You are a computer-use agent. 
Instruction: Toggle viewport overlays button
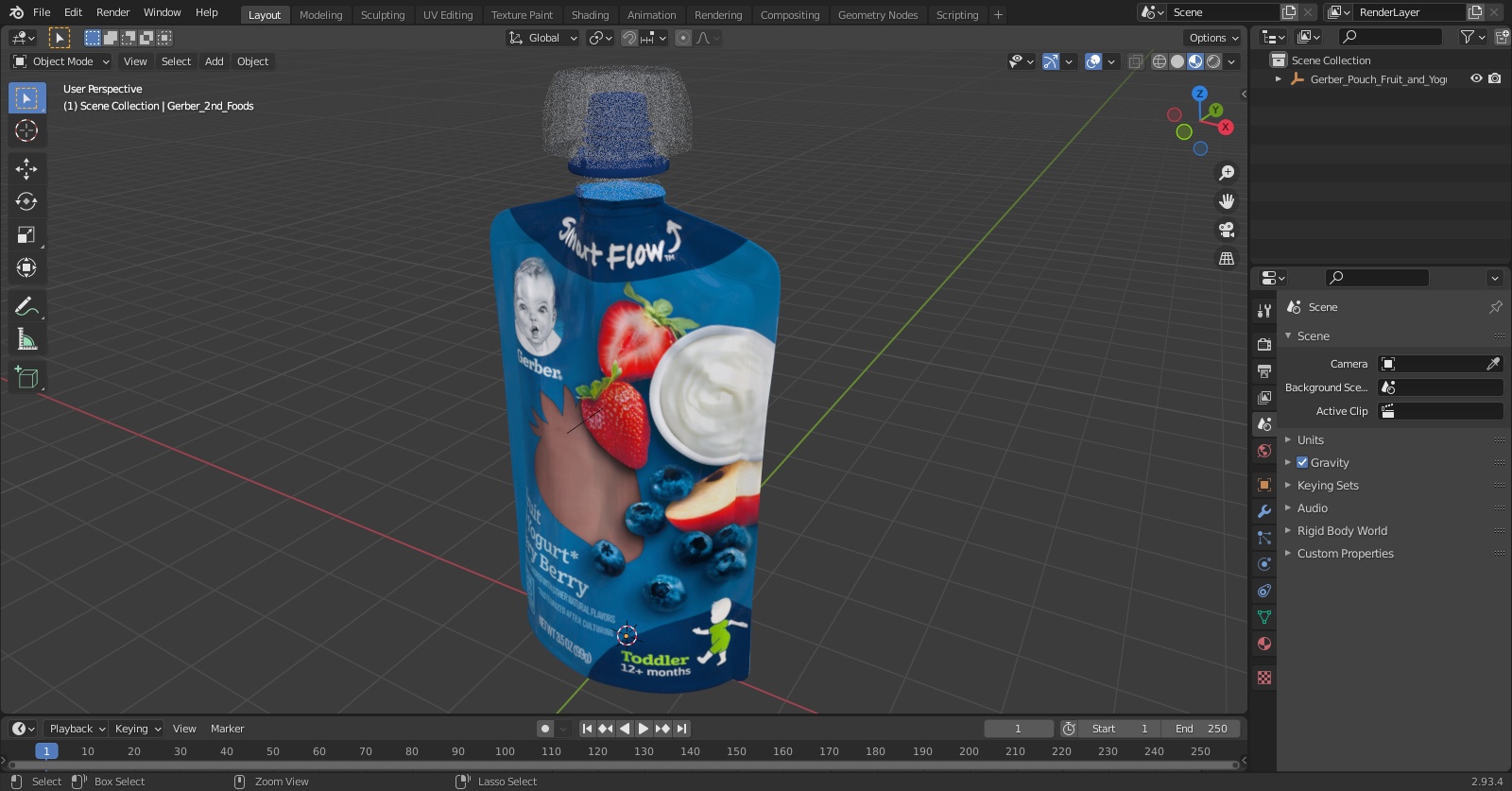(x=1093, y=61)
